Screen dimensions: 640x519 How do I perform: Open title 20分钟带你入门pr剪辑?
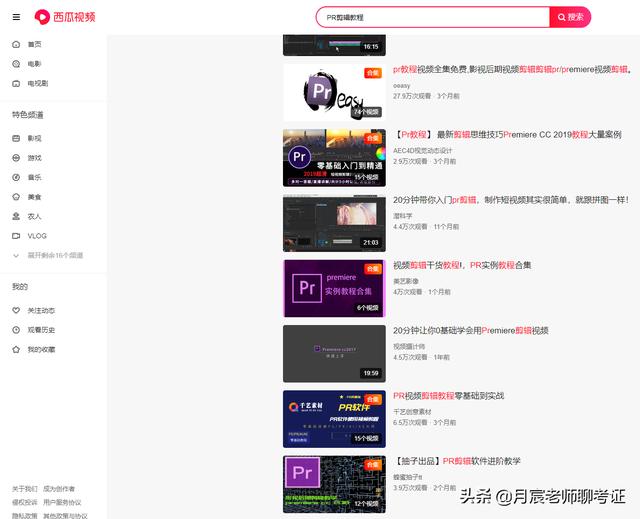[x=511, y=200]
